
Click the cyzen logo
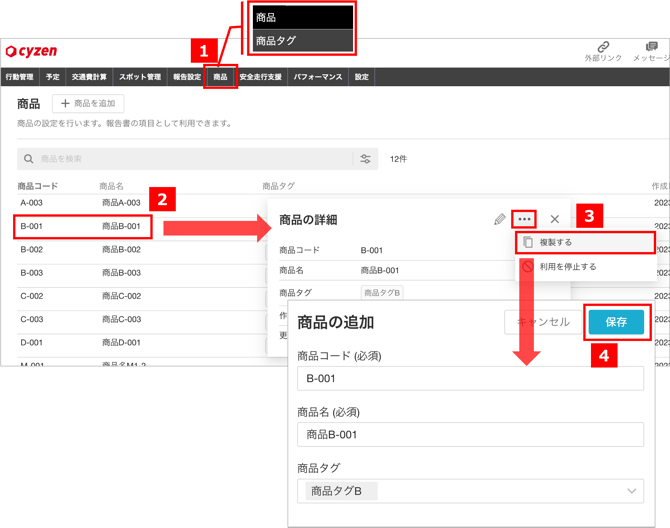click(x=32, y=51)
